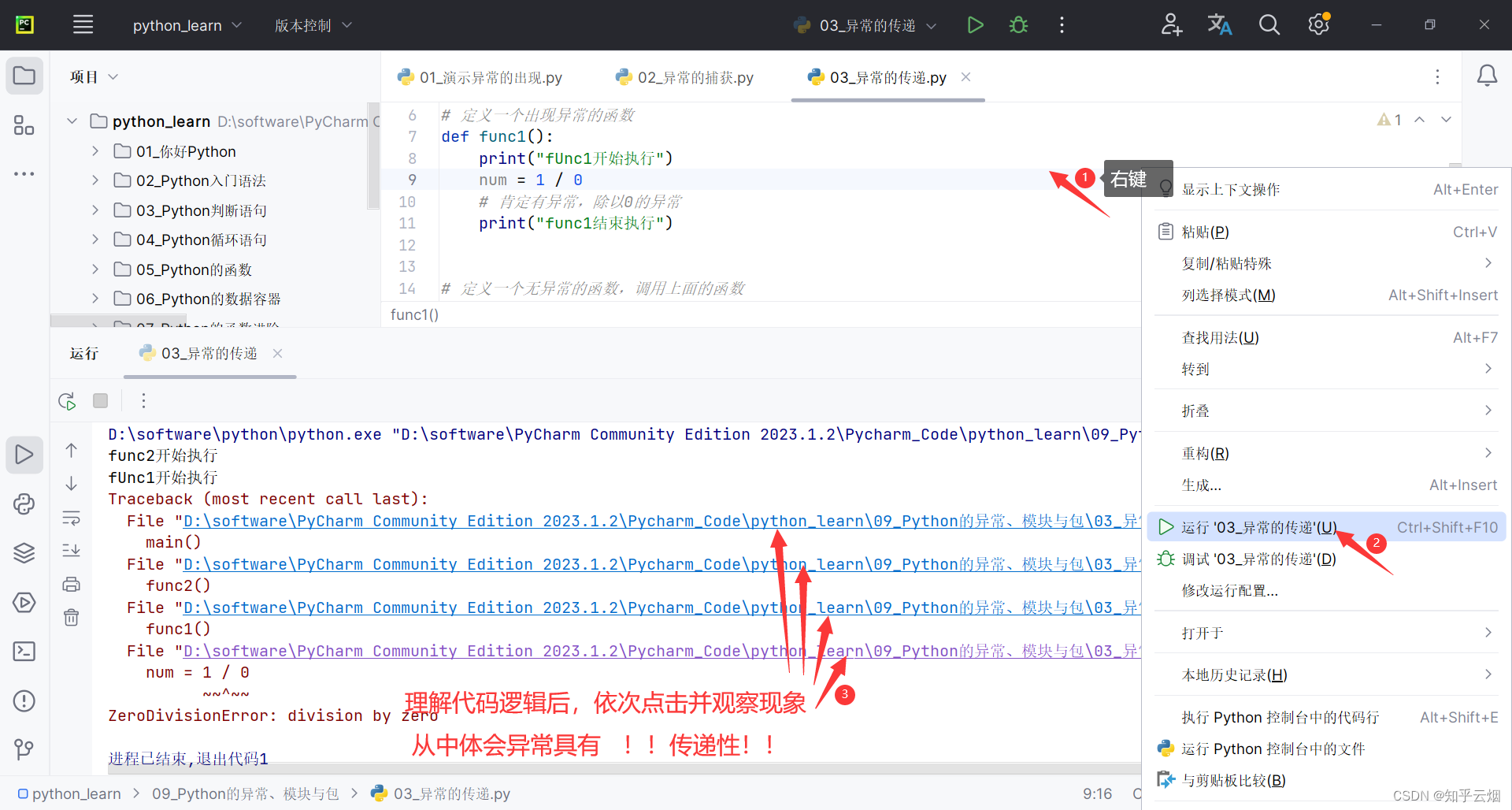This screenshot has width=1512, height=810.
Task: Open the first traceback file link above main()
Action: point(661,521)
